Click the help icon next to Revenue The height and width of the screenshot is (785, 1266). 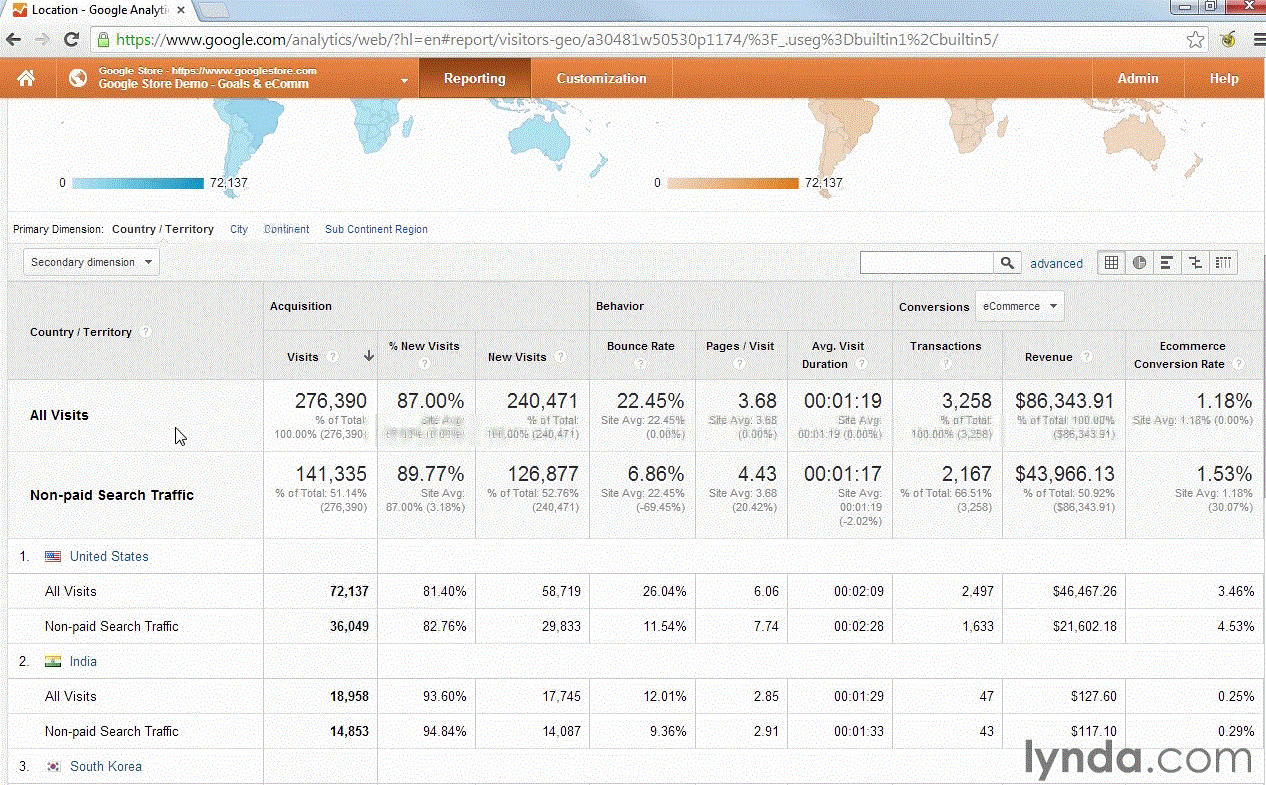[x=1087, y=357]
